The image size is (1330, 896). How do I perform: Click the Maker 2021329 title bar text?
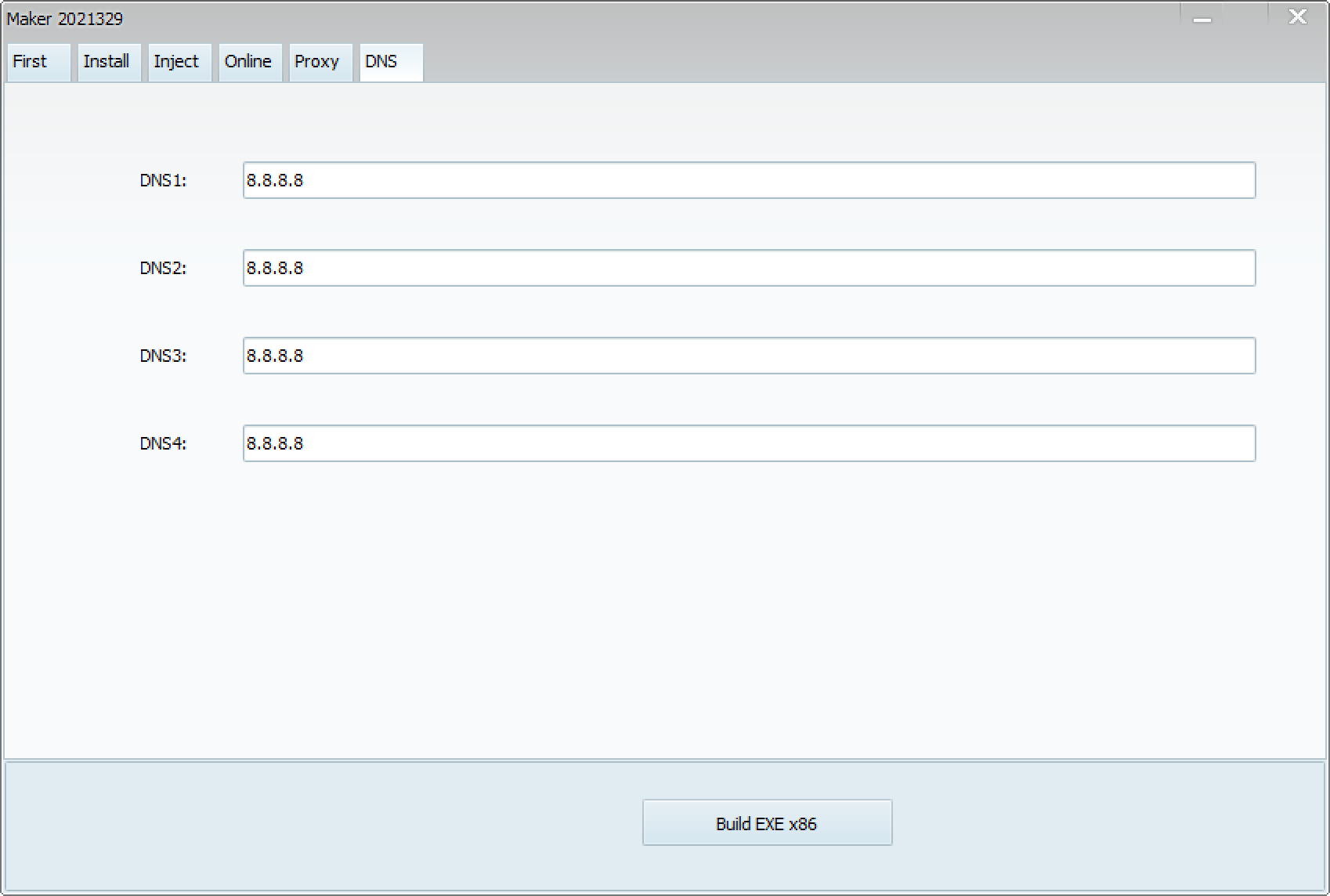[x=65, y=19]
